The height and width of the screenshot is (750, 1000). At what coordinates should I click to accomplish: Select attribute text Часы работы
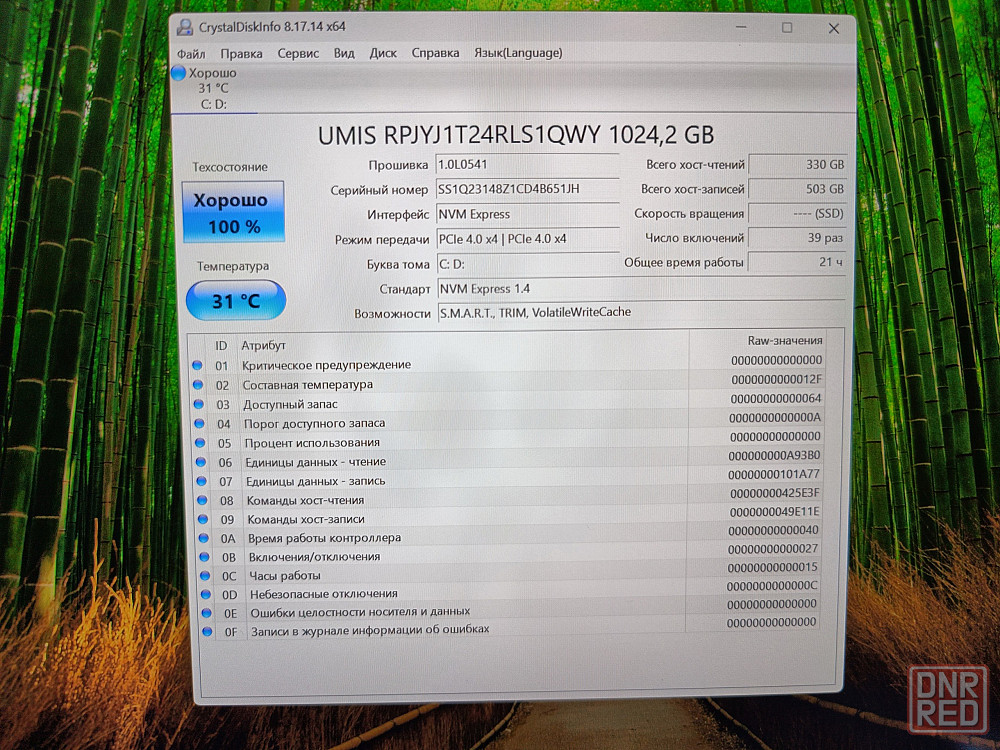point(284,575)
